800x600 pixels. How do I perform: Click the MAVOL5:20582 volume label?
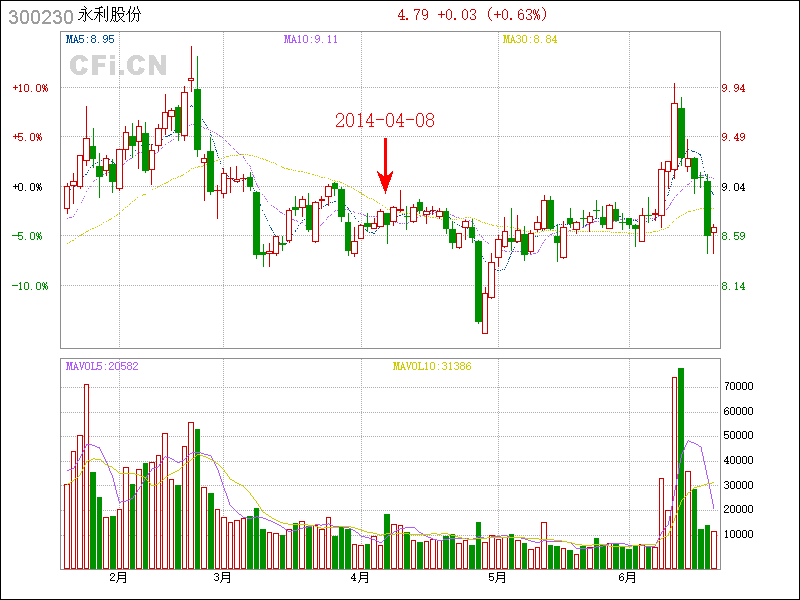(x=102, y=366)
